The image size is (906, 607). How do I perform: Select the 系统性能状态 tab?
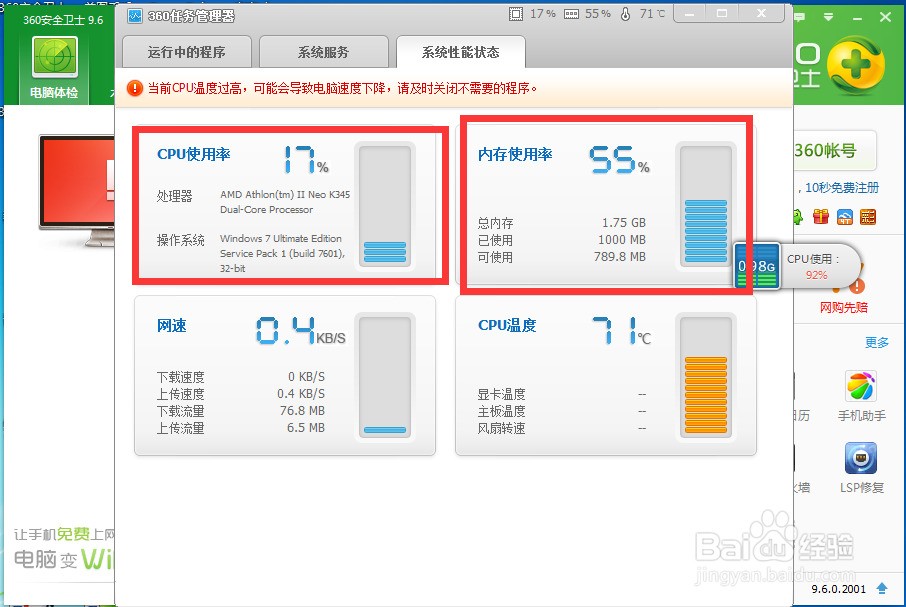click(x=461, y=52)
